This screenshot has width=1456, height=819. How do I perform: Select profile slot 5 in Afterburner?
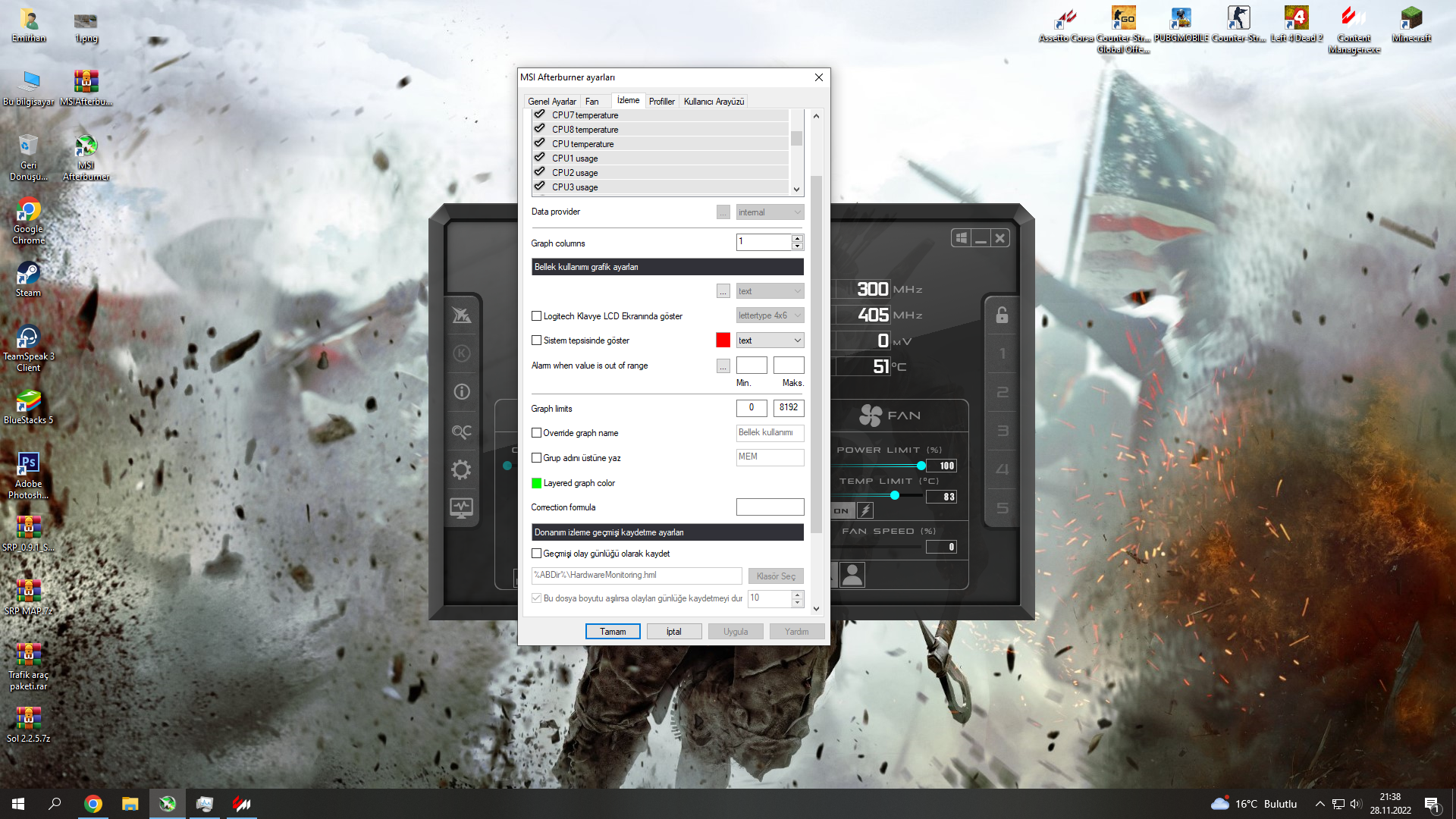[x=1002, y=508]
